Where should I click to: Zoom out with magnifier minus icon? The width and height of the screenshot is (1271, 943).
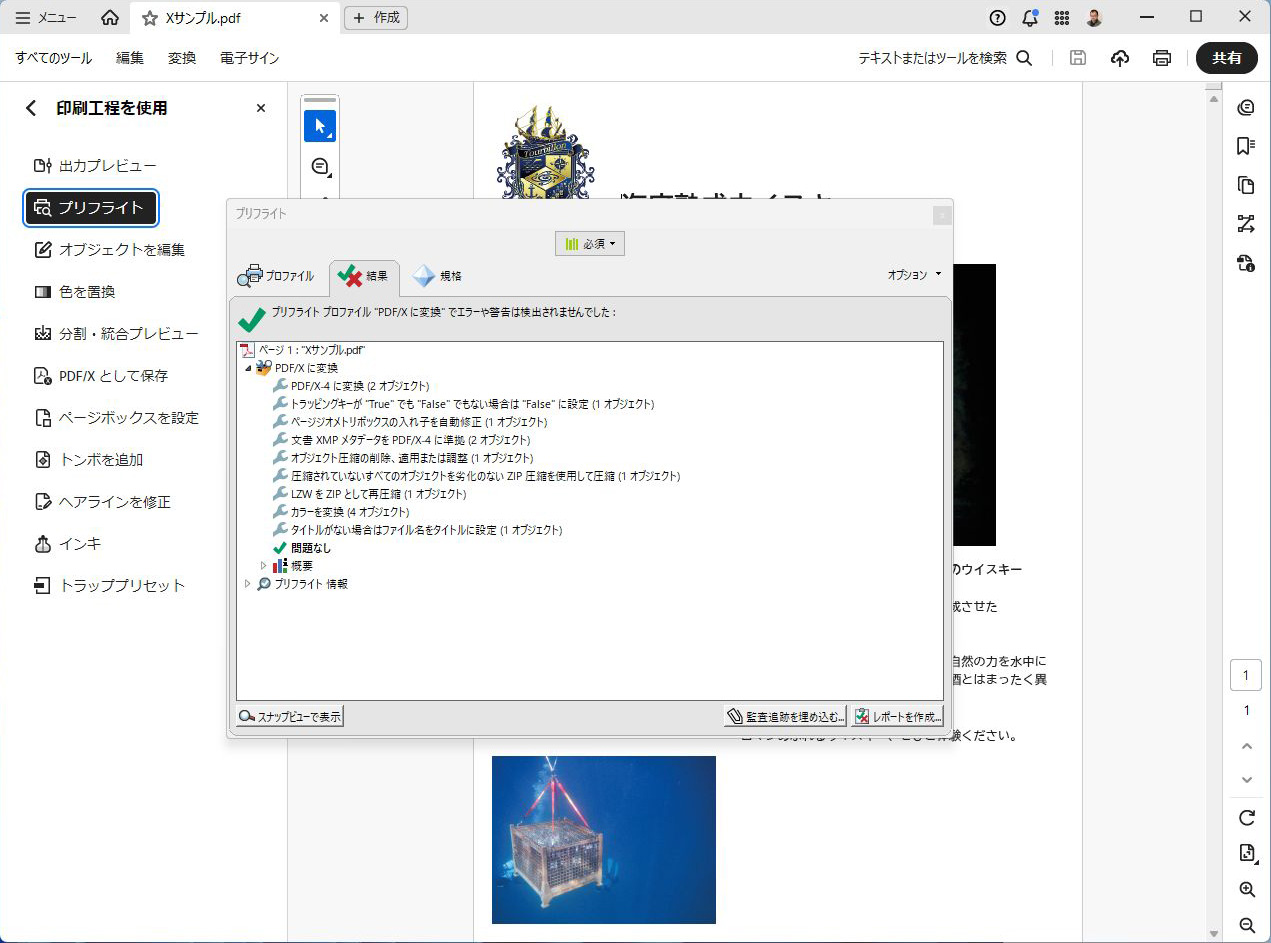[x=1246, y=926]
